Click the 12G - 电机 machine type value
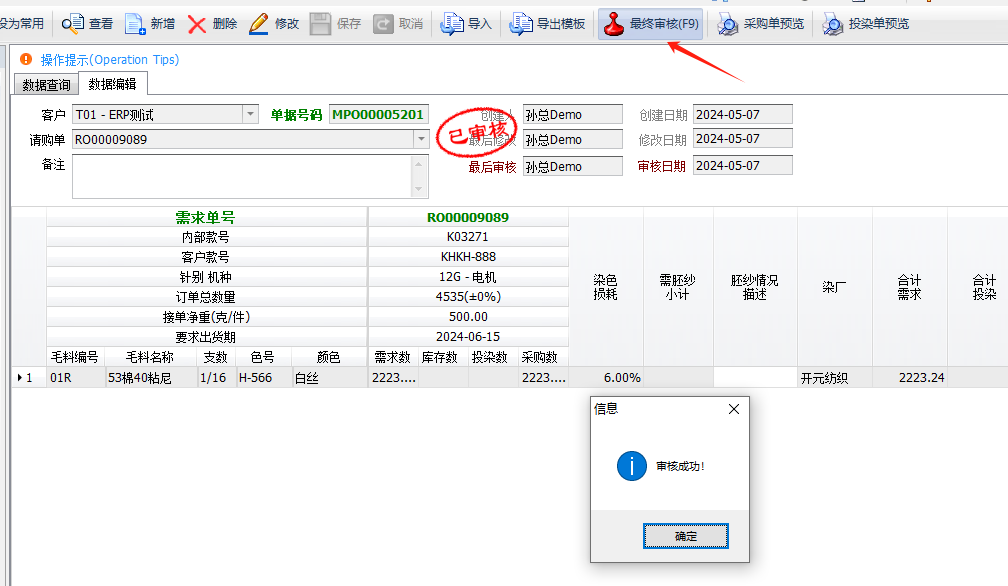This screenshot has height=586, width=1008. click(x=468, y=276)
